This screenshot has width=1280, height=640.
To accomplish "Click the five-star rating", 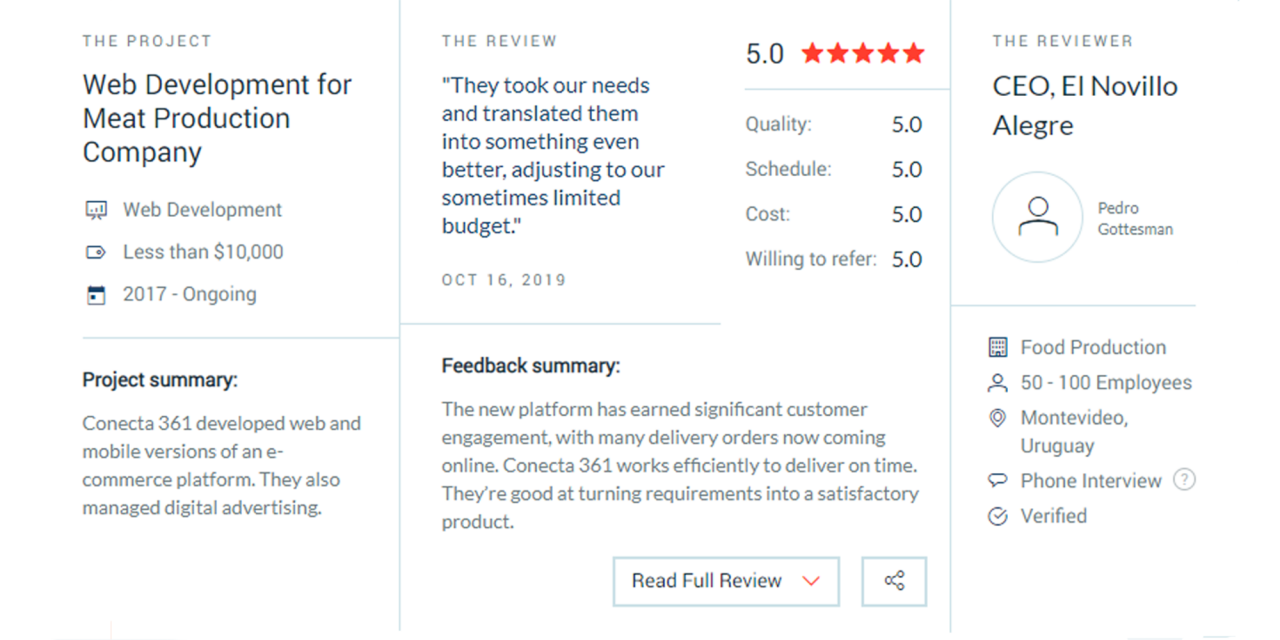I will coord(862,53).
